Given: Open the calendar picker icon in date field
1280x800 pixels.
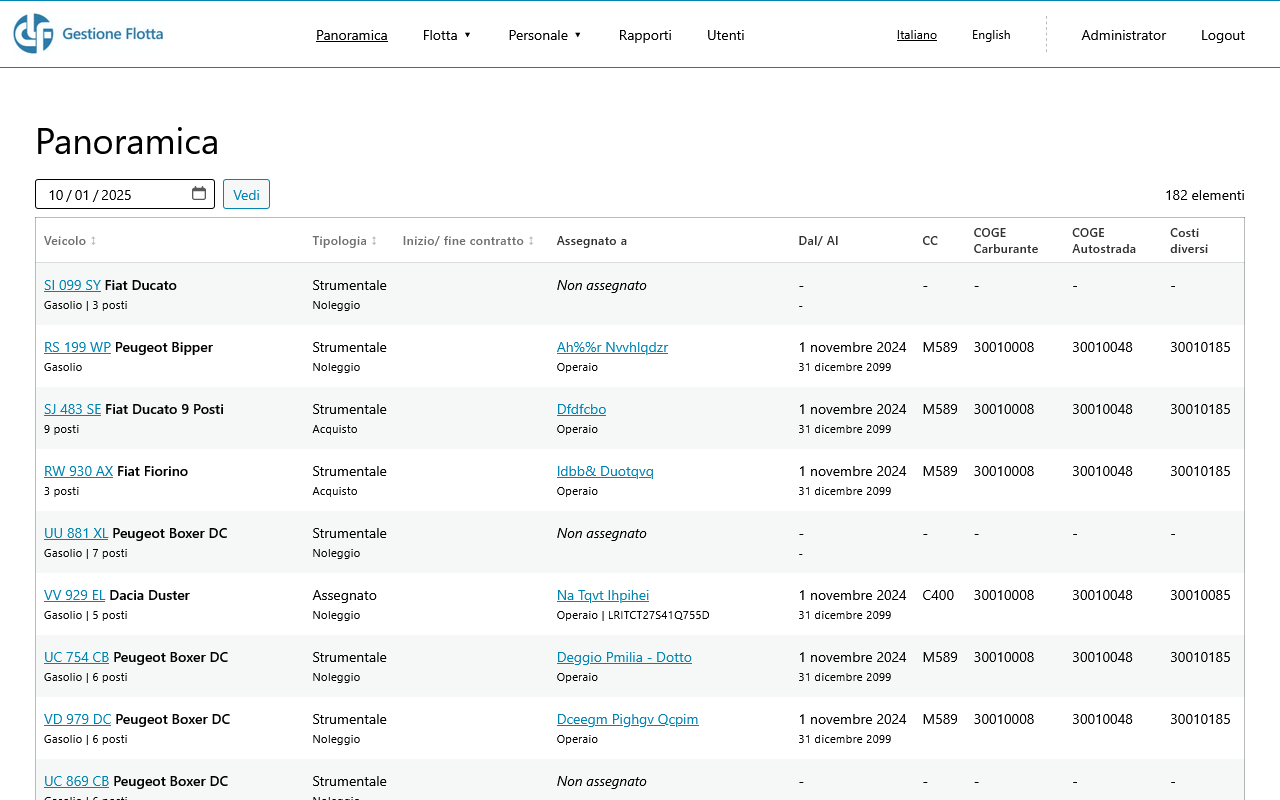Looking at the screenshot, I should [199, 194].
